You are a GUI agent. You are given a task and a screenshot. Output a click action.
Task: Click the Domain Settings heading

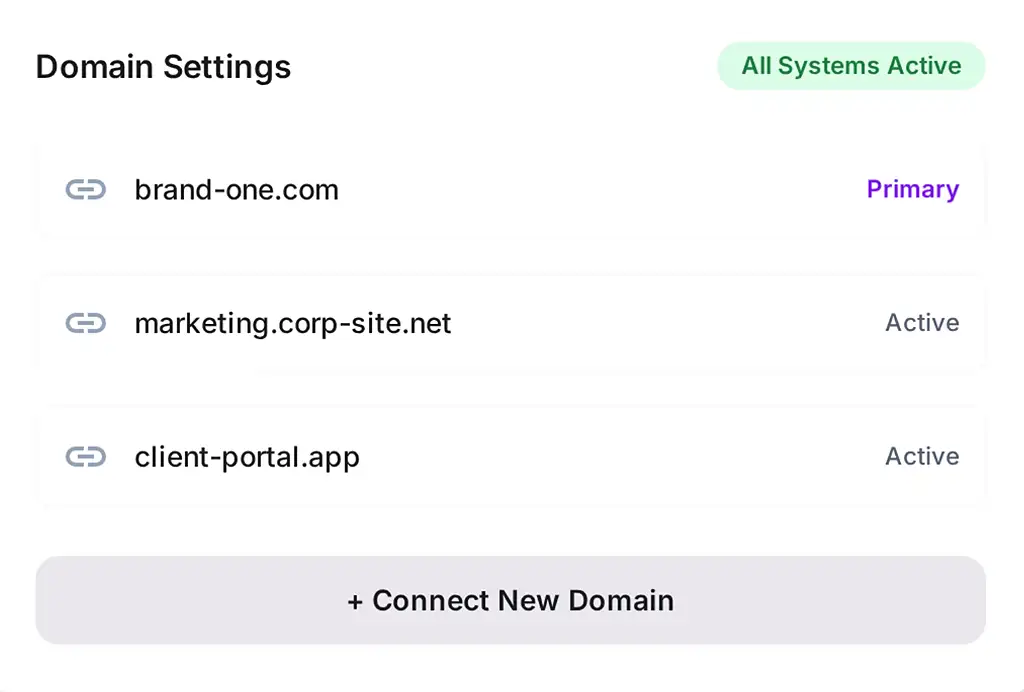point(163,67)
